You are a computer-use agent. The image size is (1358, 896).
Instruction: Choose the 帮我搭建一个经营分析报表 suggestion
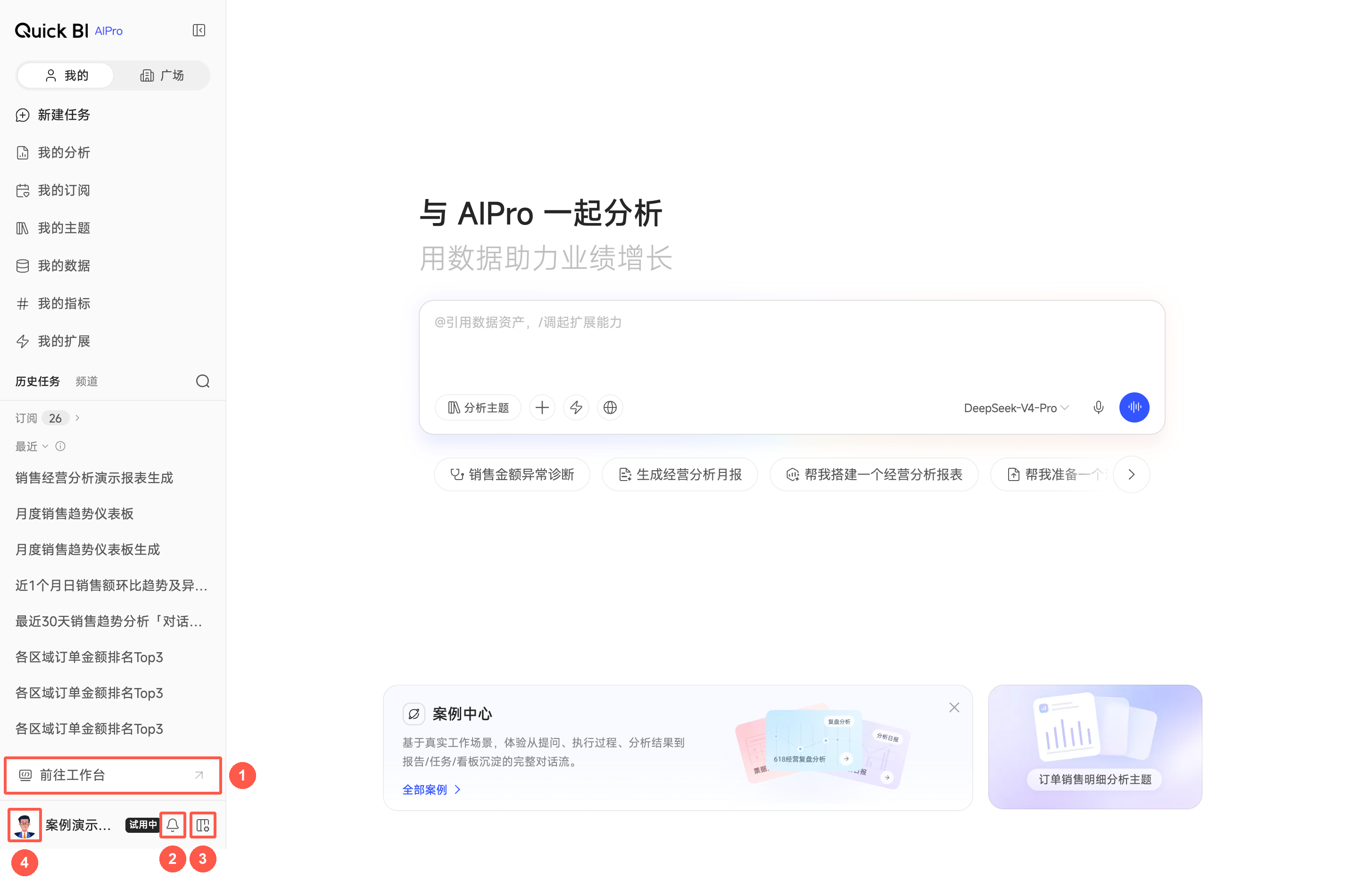[x=874, y=474]
